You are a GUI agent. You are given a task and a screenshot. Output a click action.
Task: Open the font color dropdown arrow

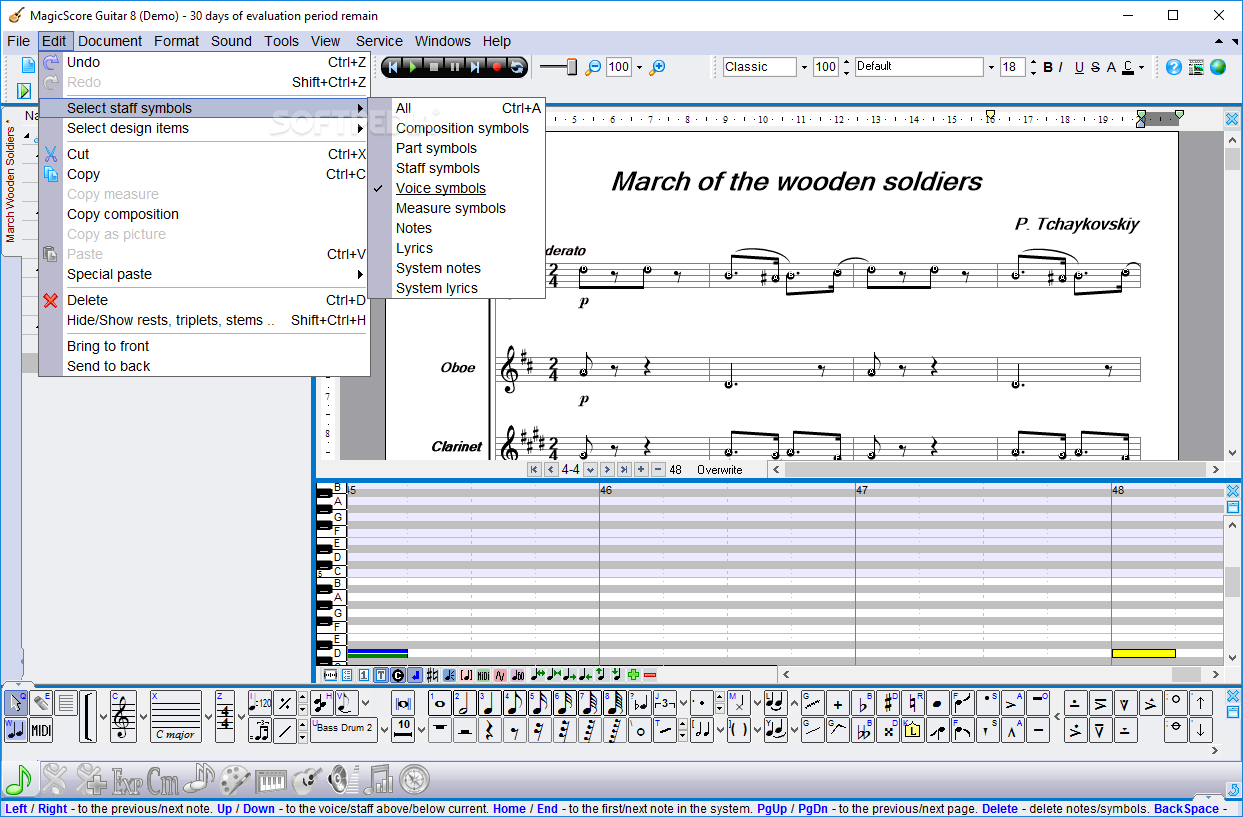point(1141,67)
